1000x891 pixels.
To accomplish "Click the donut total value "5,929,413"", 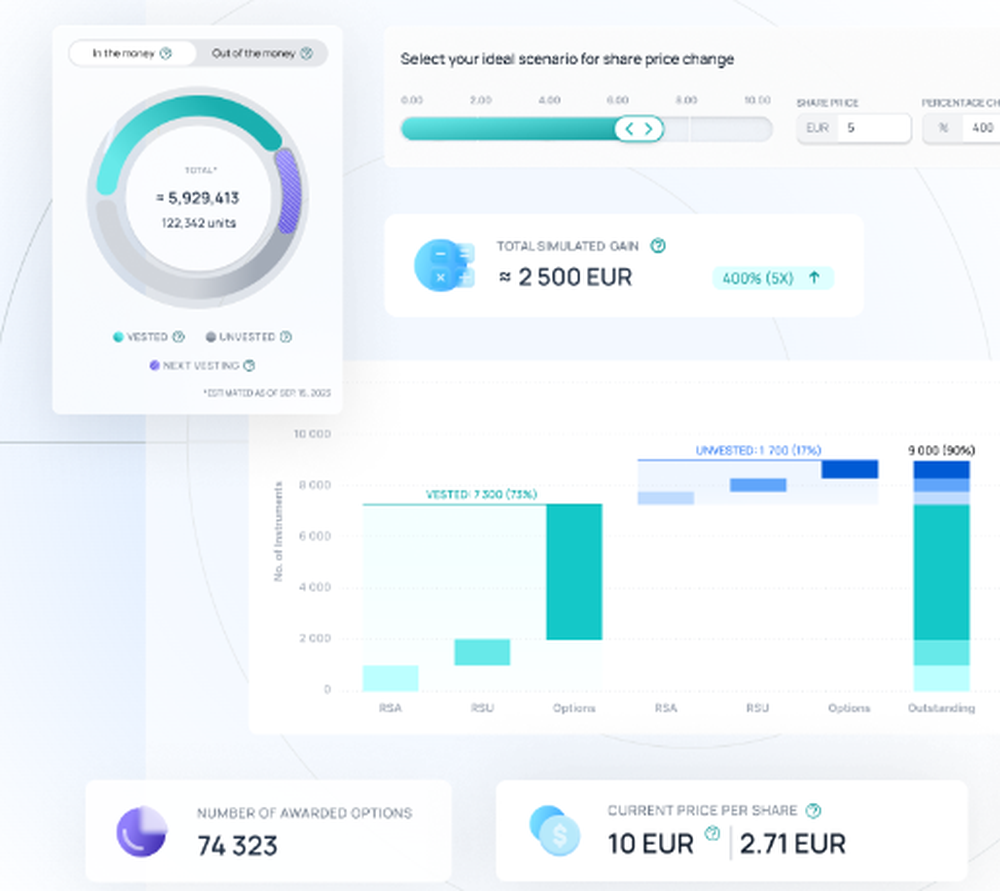I will 203,198.
